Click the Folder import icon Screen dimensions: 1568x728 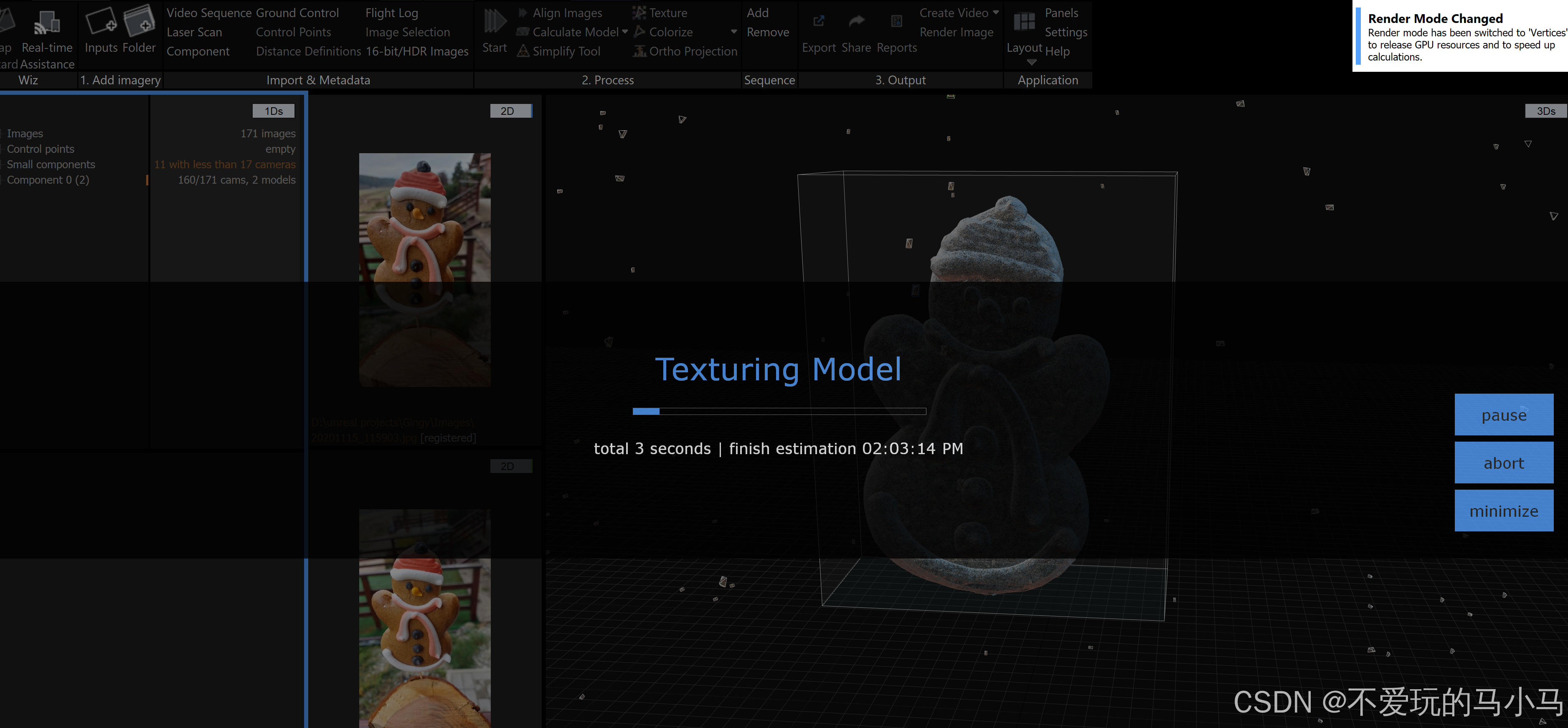140,22
